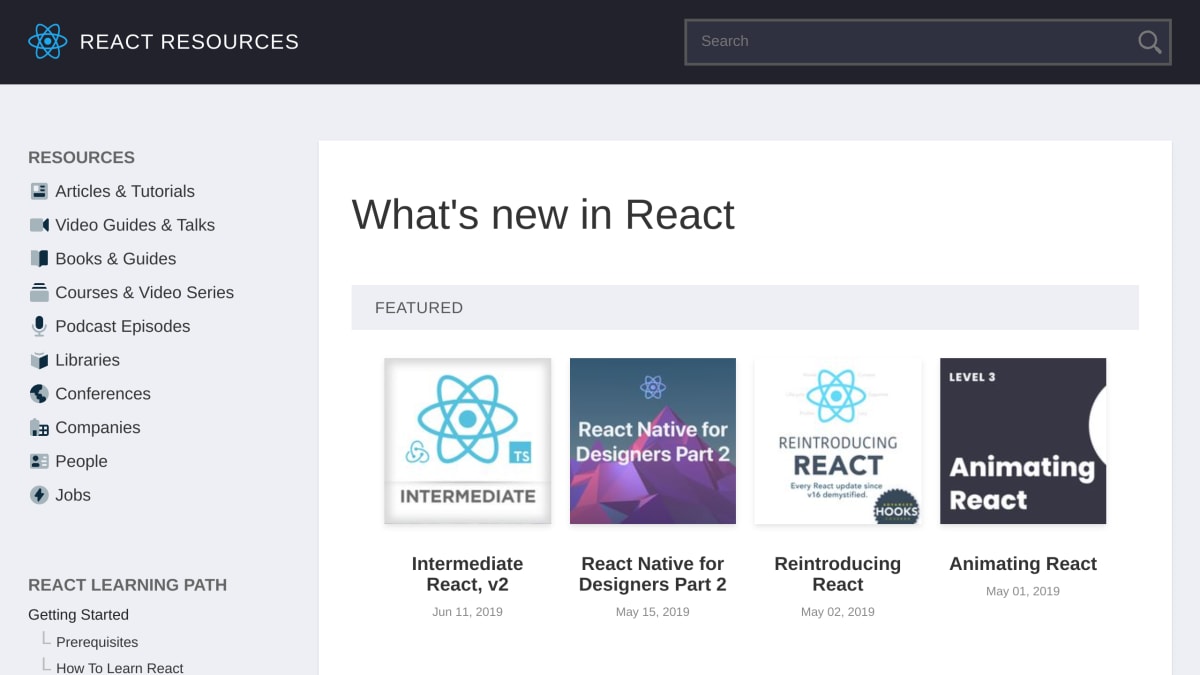
Task: Click the Courses & Video Series stack icon
Action: [39, 292]
